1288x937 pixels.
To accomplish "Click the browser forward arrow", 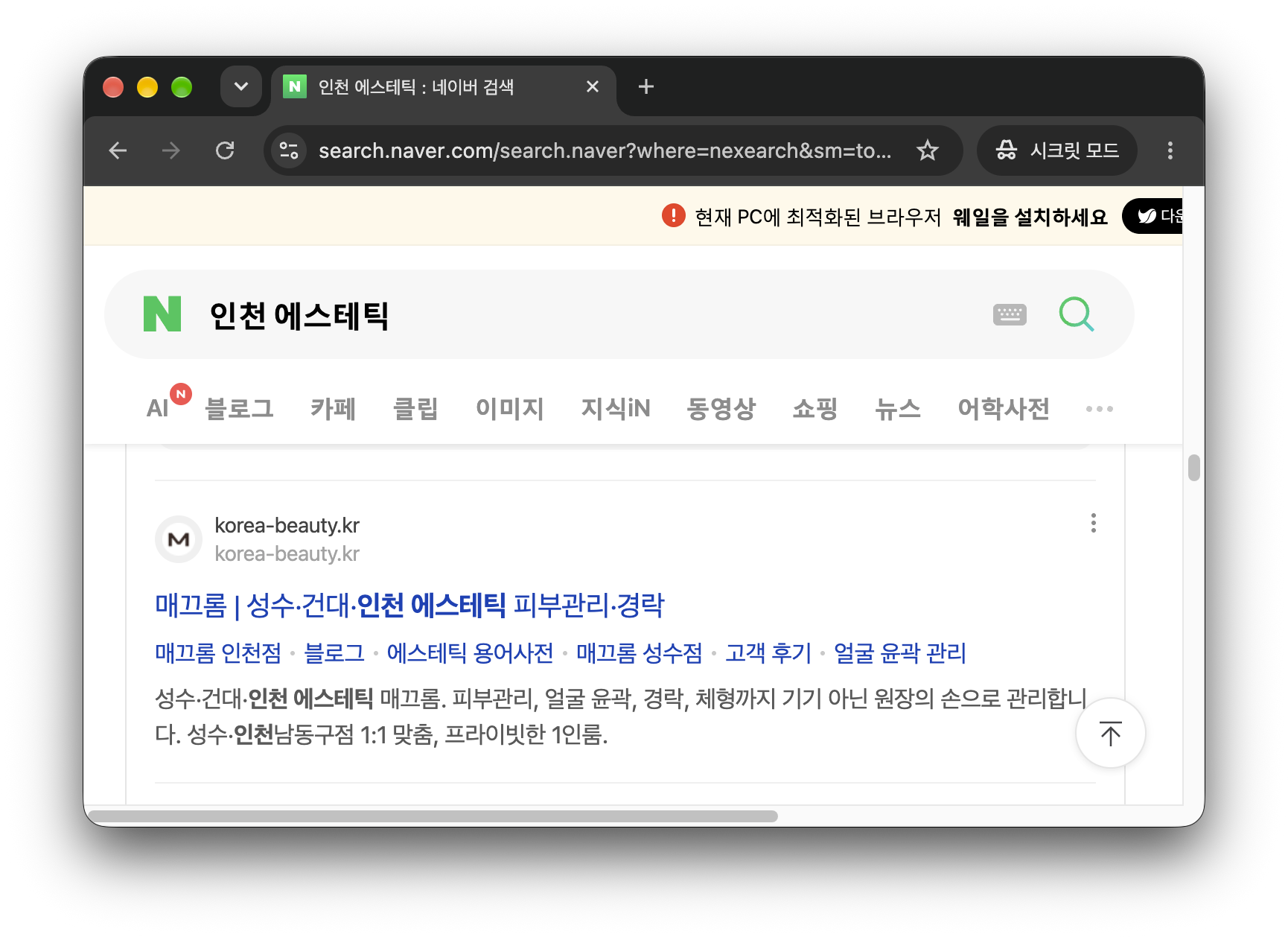I will point(171,151).
